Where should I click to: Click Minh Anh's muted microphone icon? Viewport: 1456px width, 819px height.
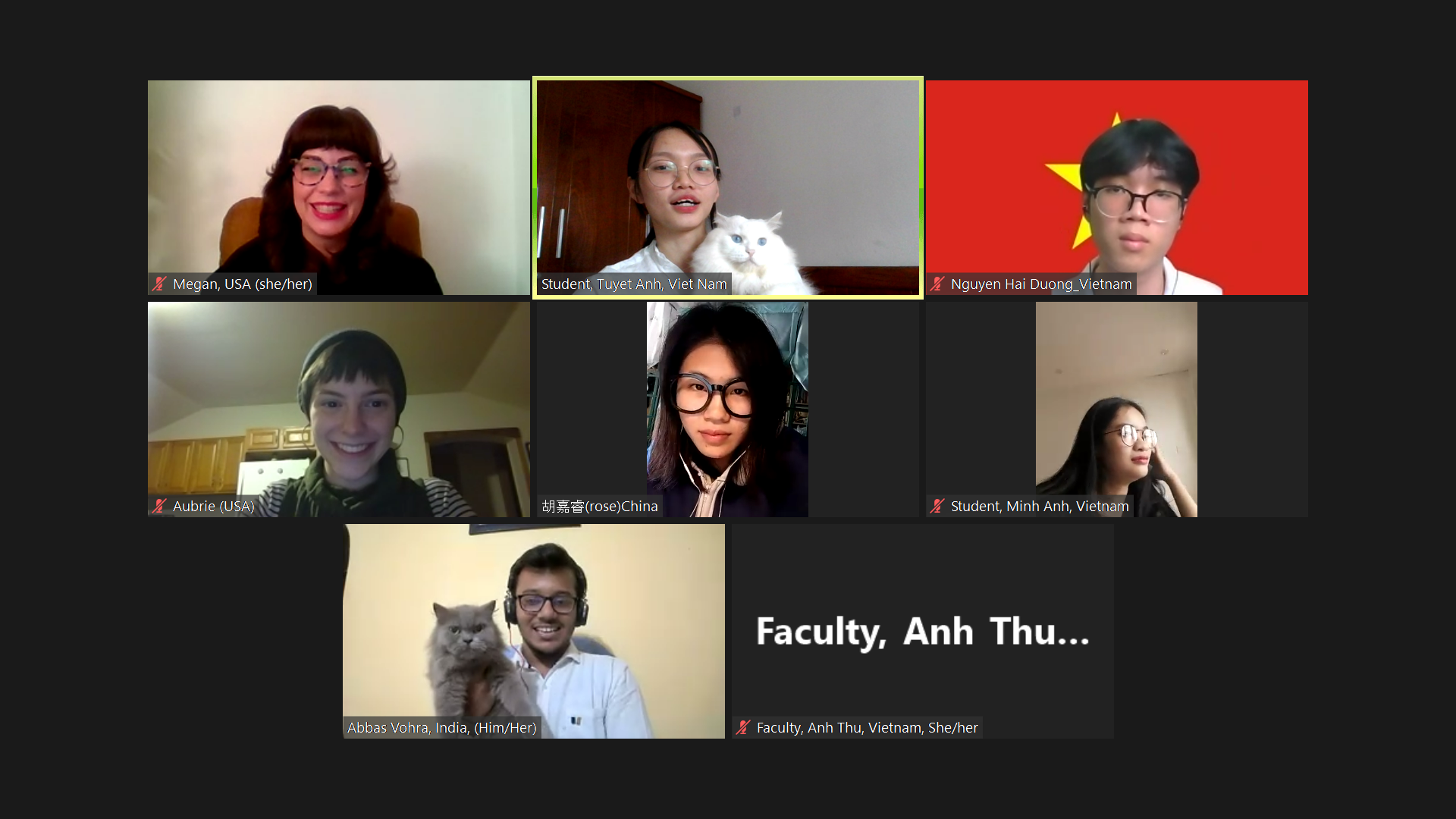point(937,507)
